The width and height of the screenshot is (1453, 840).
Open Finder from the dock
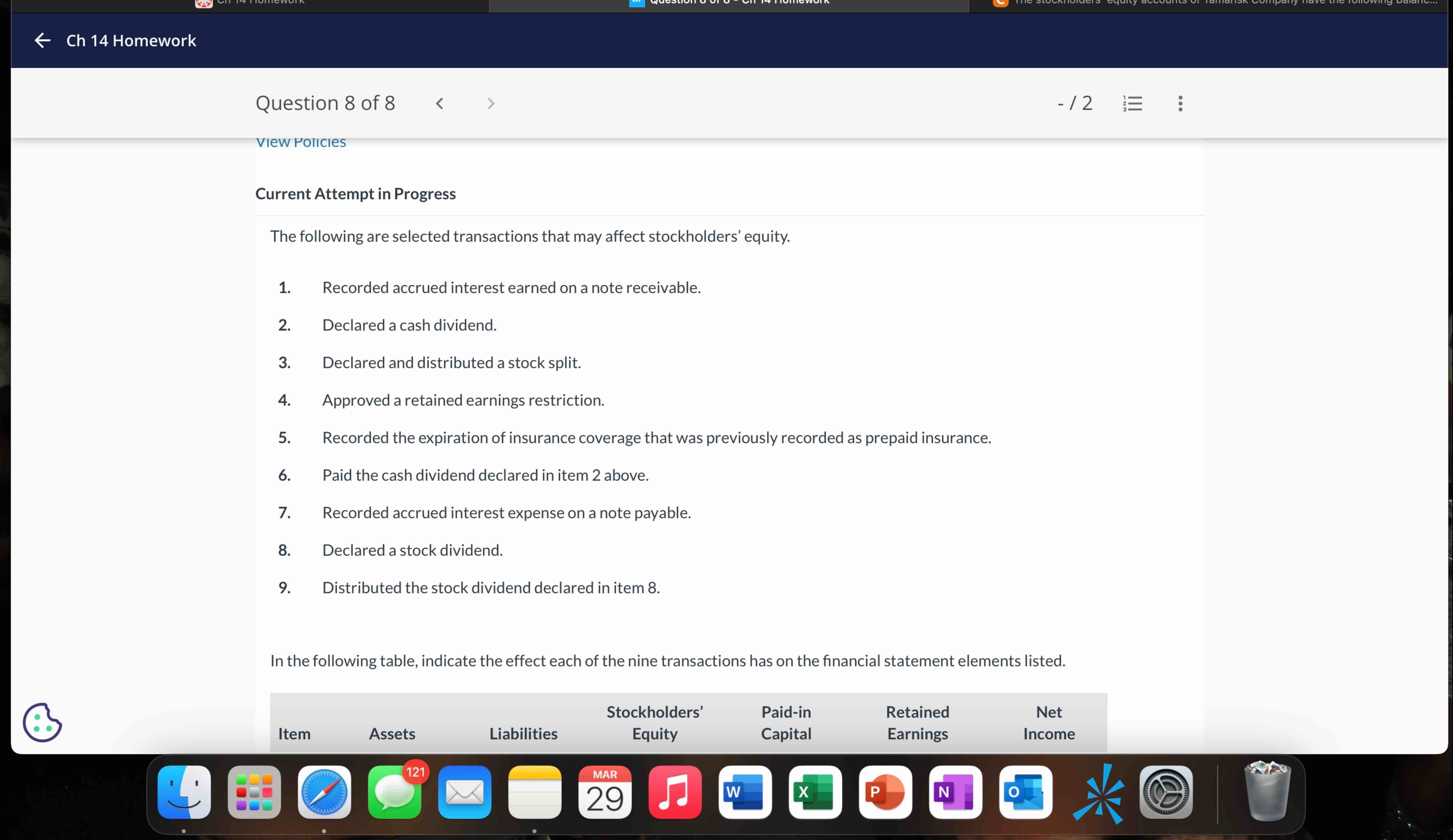tap(184, 792)
